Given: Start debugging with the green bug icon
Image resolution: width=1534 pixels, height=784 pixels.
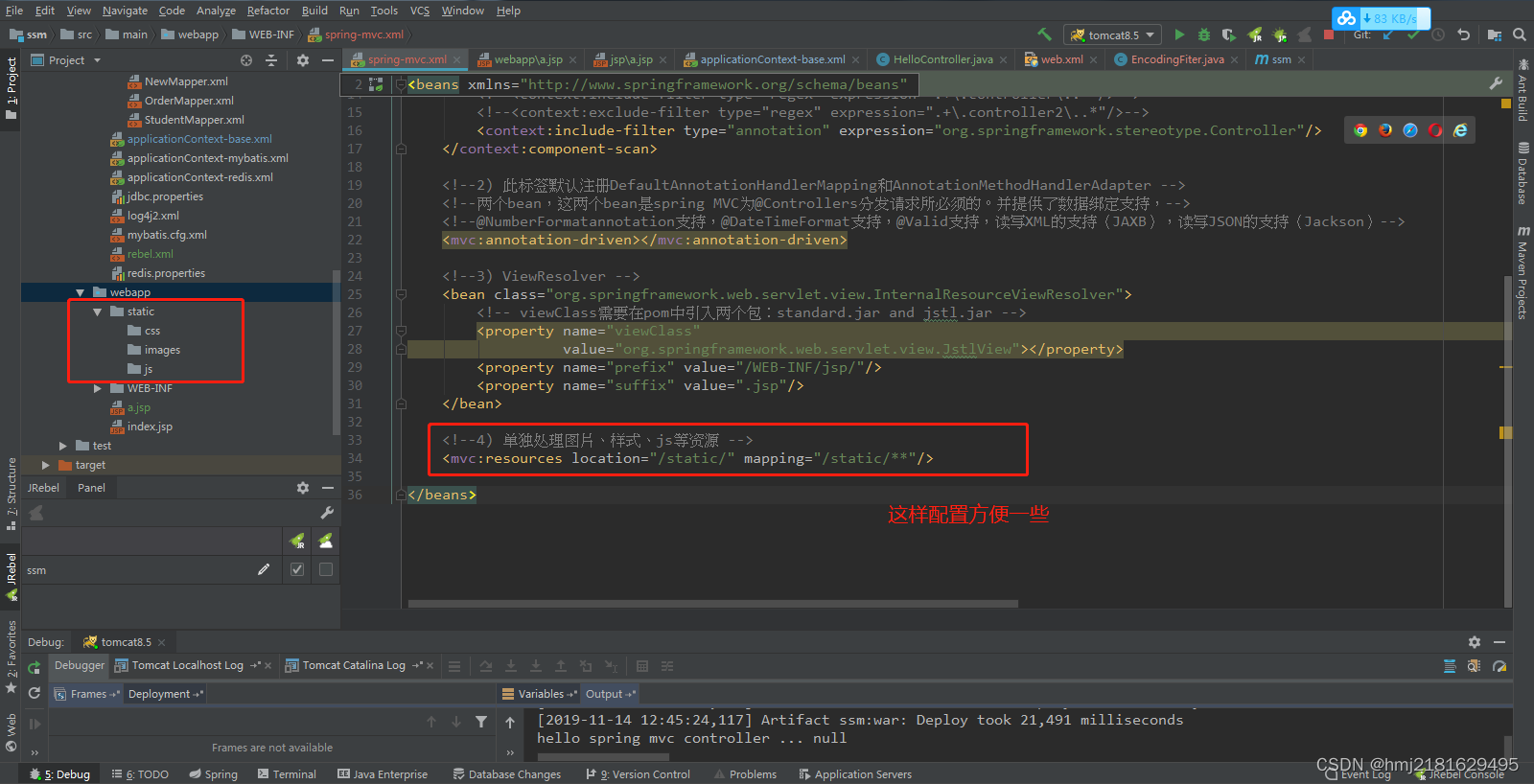Looking at the screenshot, I should [1204, 35].
